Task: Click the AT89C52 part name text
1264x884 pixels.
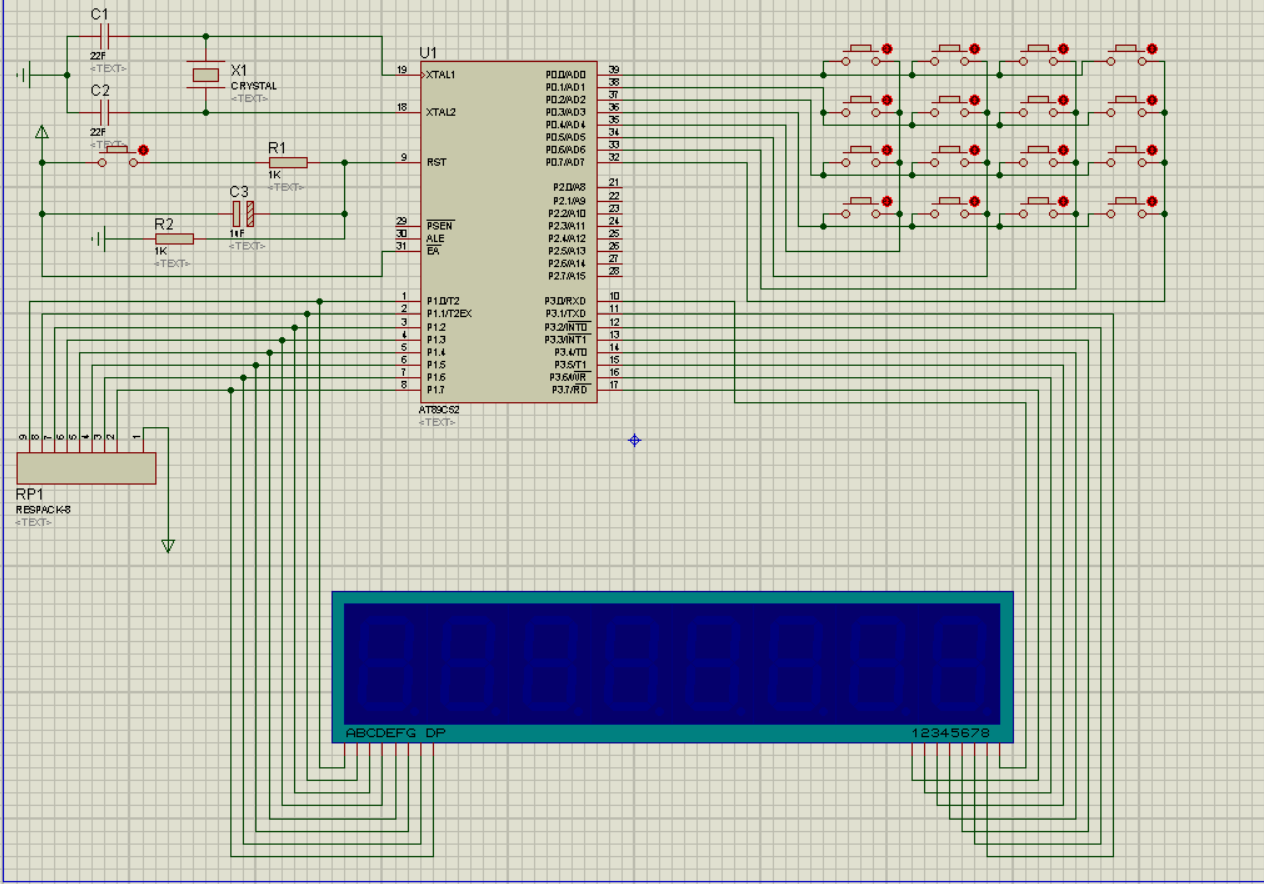Action: (x=440, y=410)
